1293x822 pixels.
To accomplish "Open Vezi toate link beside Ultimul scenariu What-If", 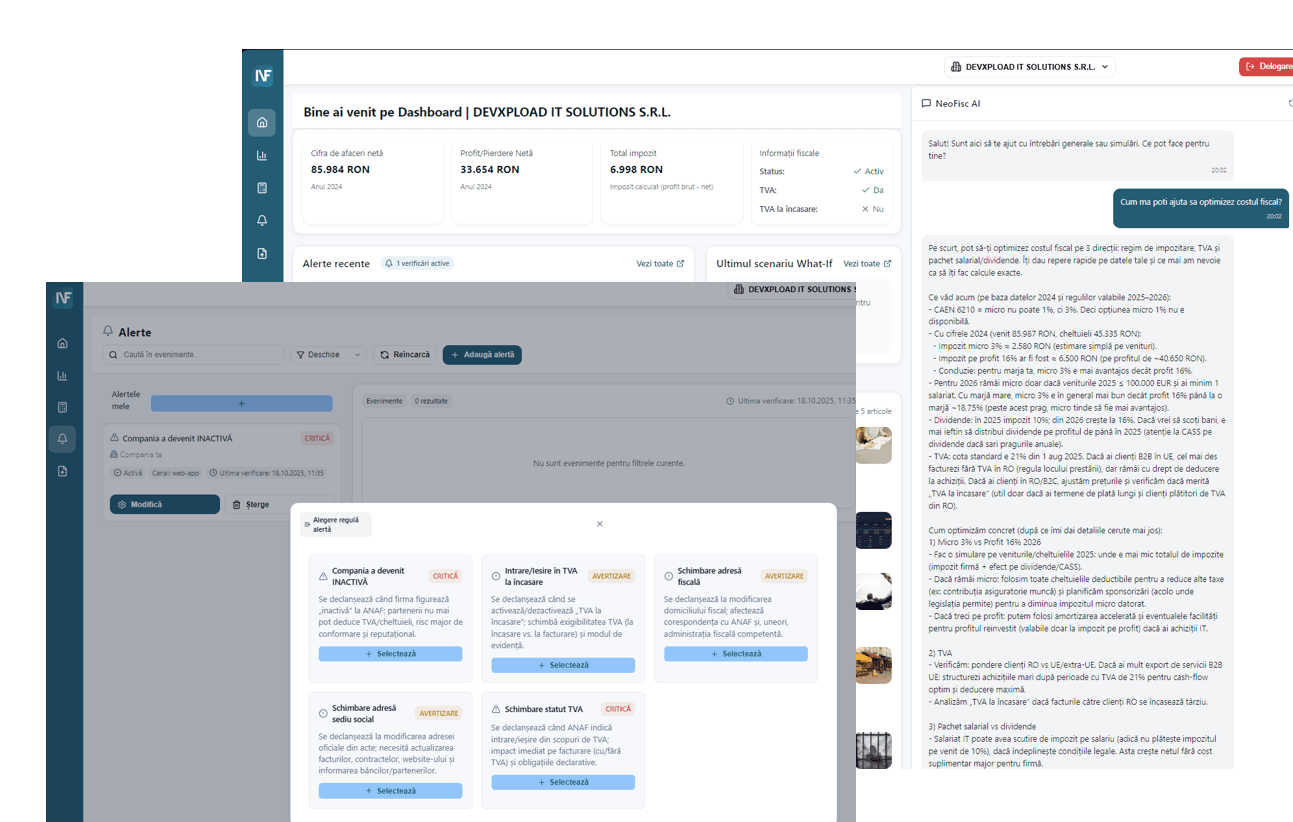I will tap(866, 264).
